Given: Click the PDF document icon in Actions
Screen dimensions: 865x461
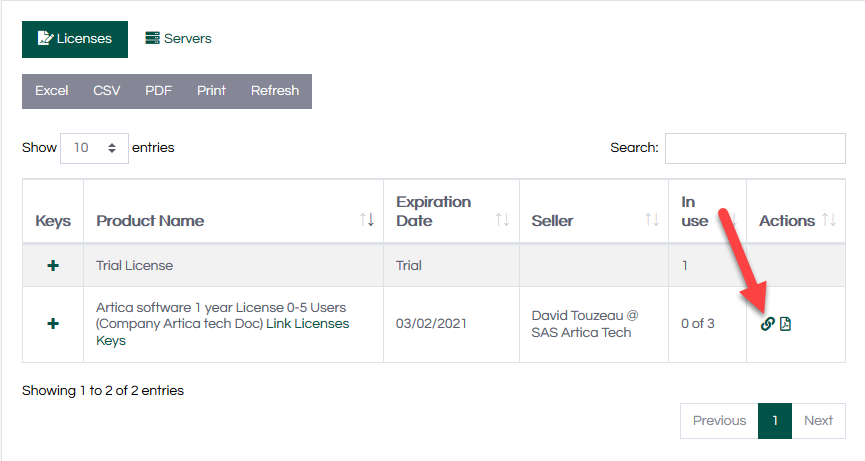Looking at the screenshot, I should pos(785,323).
